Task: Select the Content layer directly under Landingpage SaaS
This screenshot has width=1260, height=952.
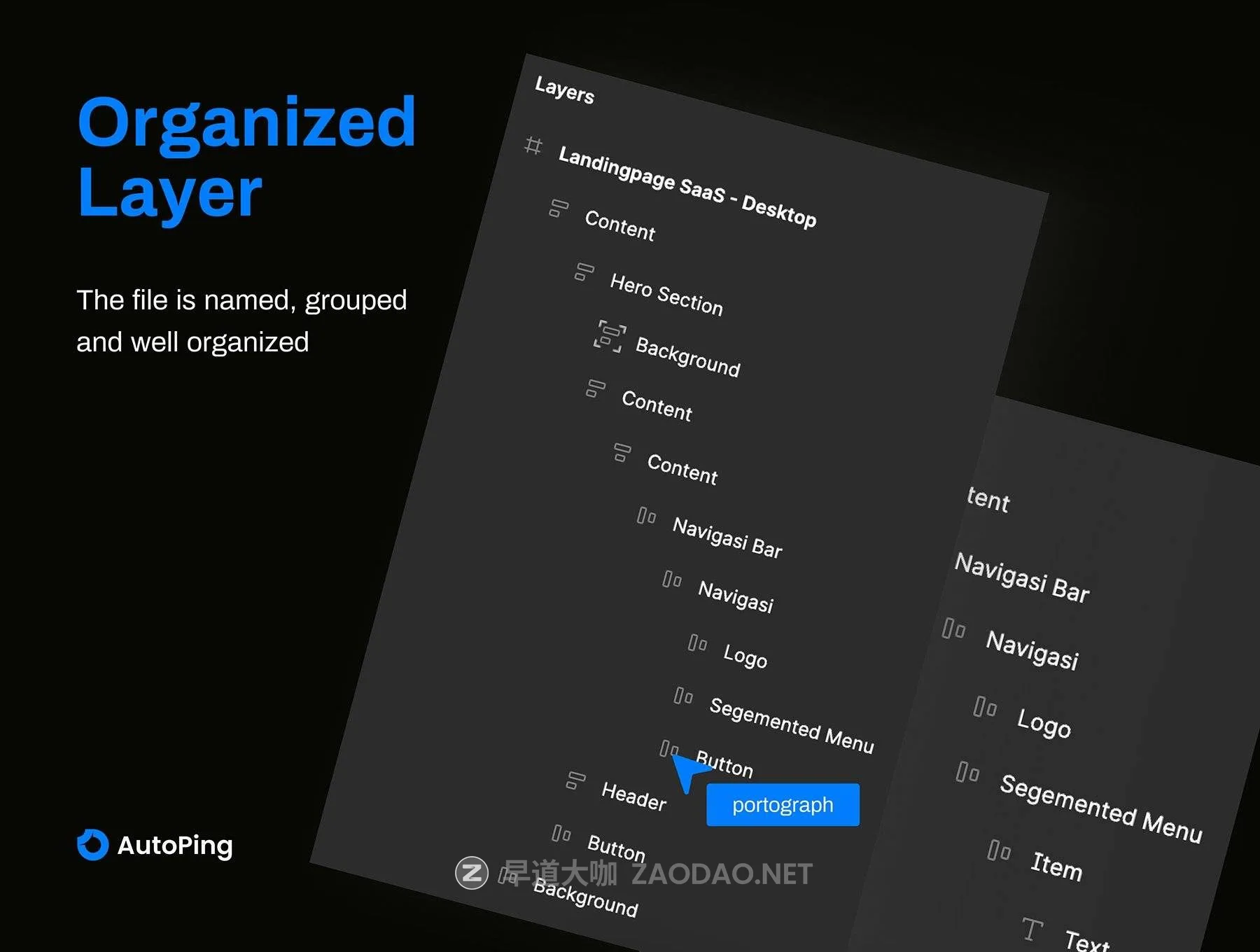Action: tap(619, 225)
